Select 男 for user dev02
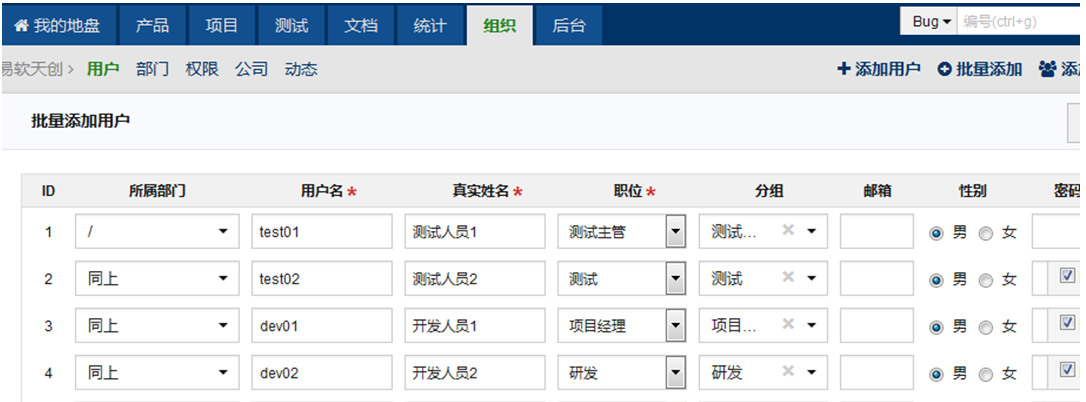 [x=936, y=375]
